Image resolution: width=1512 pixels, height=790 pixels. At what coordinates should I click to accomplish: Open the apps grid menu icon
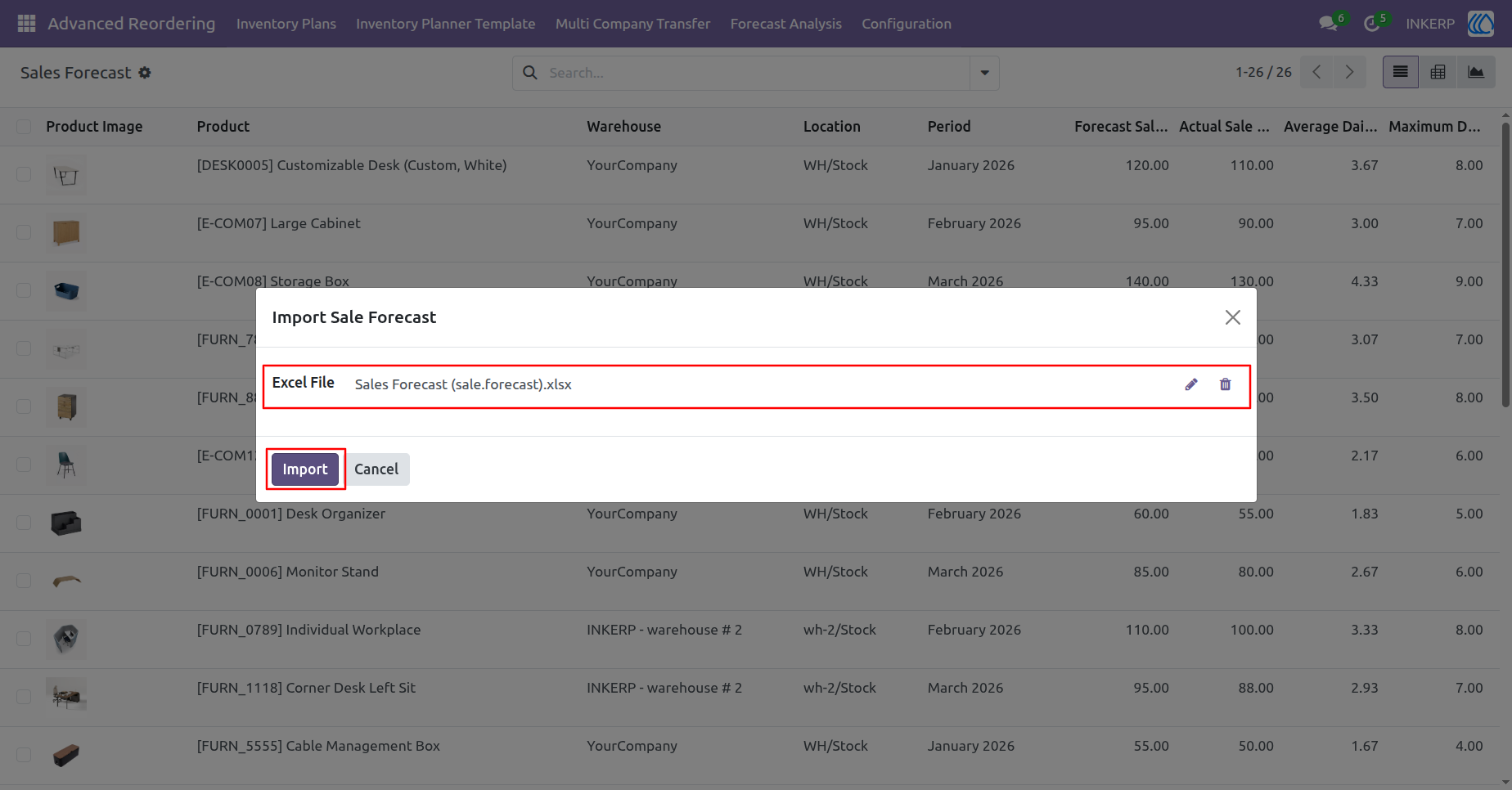point(26,24)
